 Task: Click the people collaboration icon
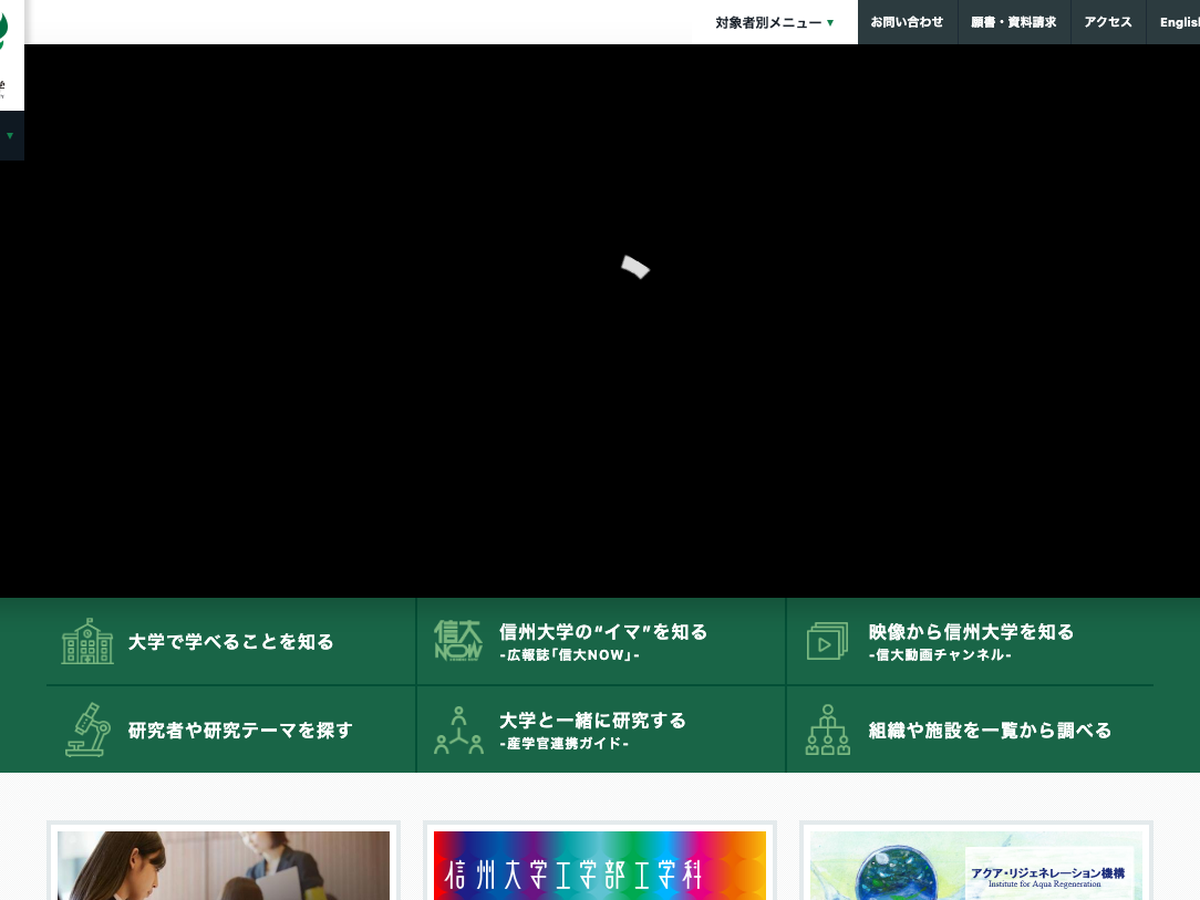point(458,729)
